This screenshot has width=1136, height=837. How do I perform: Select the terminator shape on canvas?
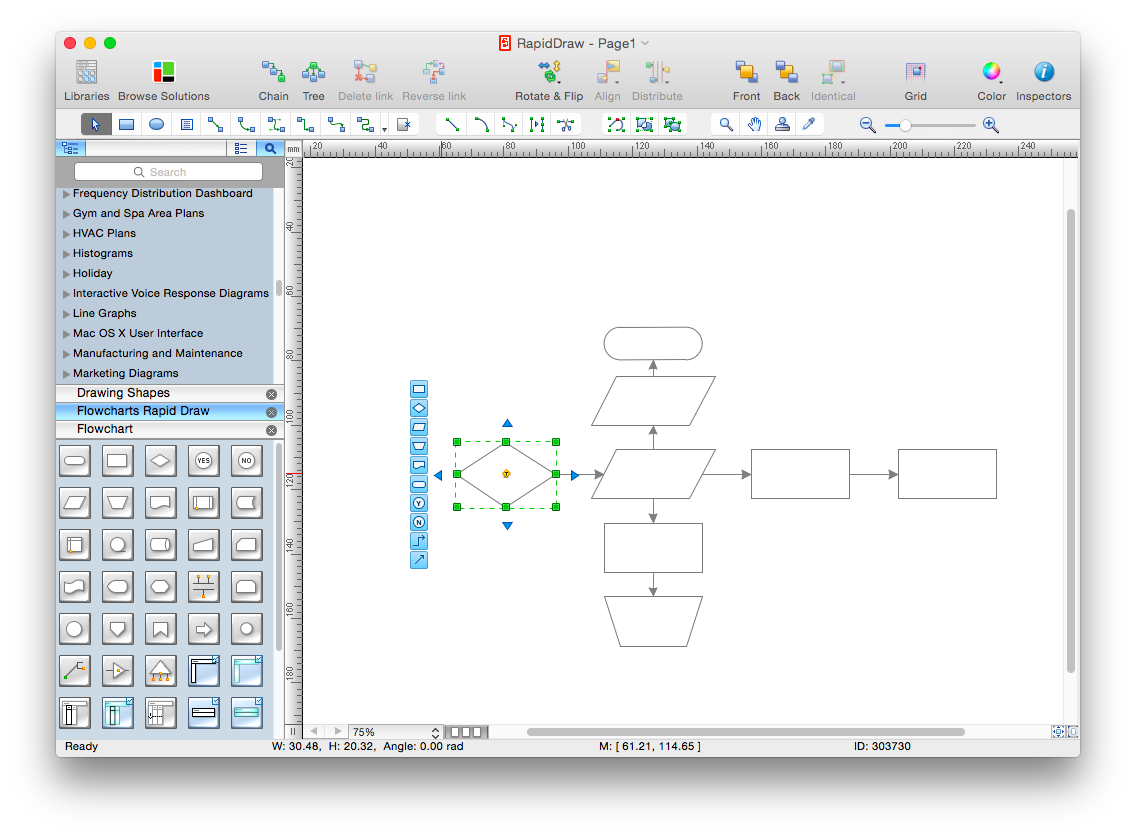click(x=653, y=343)
